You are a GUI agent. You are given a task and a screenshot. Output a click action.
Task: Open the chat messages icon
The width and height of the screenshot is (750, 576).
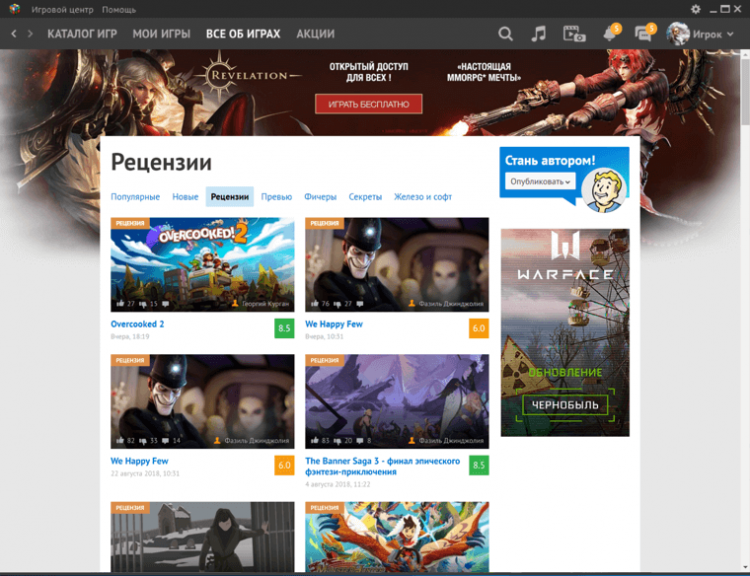pos(643,34)
